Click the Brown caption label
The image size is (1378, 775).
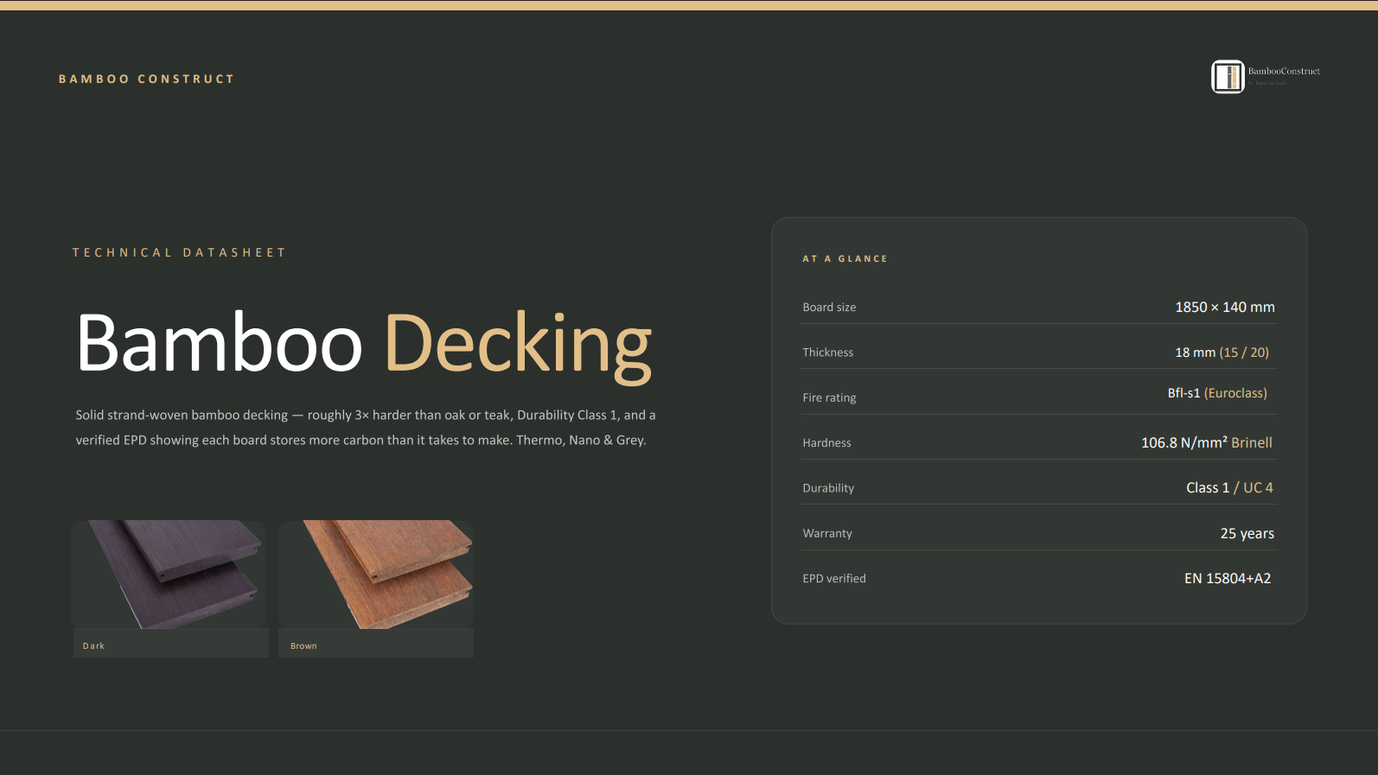(304, 646)
